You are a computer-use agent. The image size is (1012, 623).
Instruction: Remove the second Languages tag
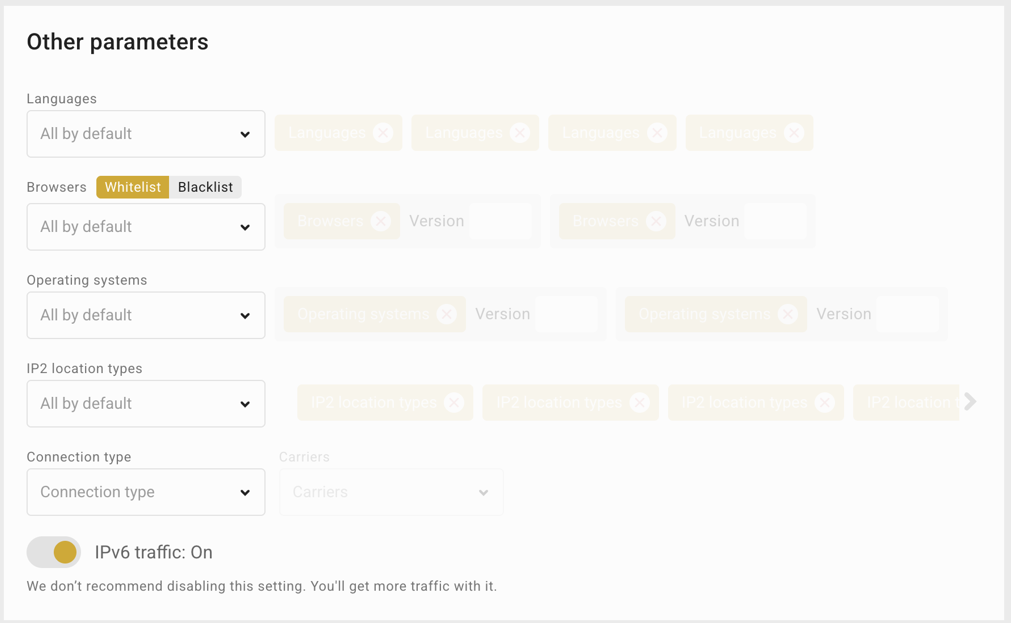pyautogui.click(x=519, y=132)
